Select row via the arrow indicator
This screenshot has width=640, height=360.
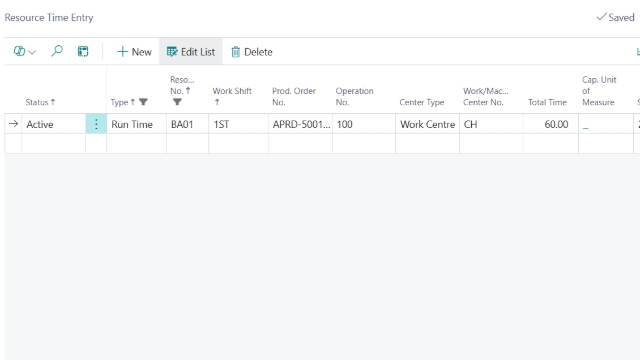(13, 124)
